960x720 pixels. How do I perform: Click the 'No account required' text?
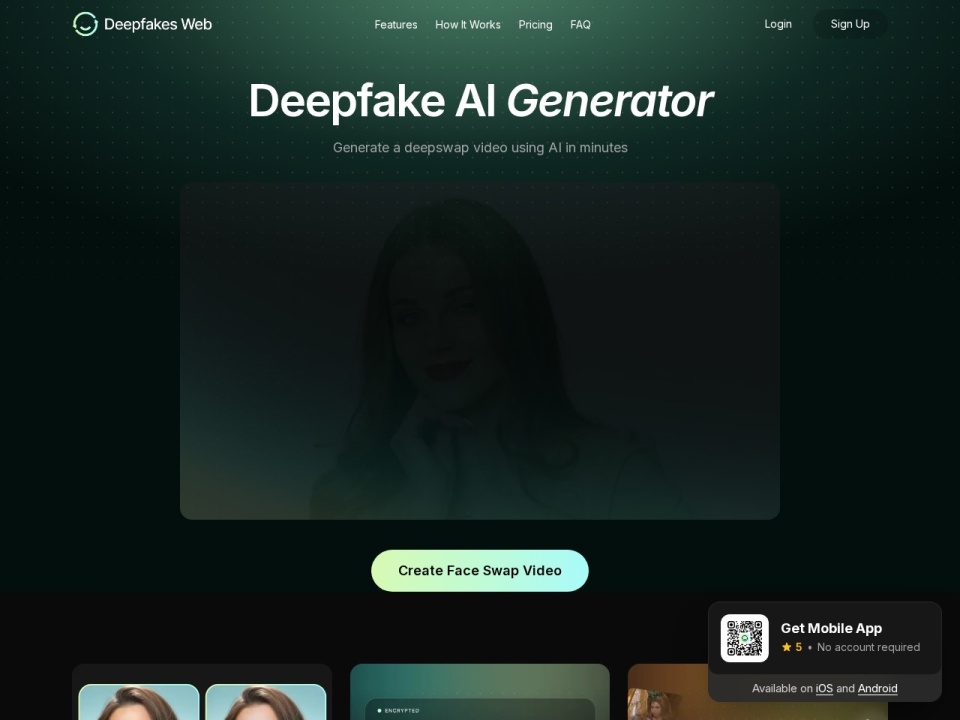point(868,647)
